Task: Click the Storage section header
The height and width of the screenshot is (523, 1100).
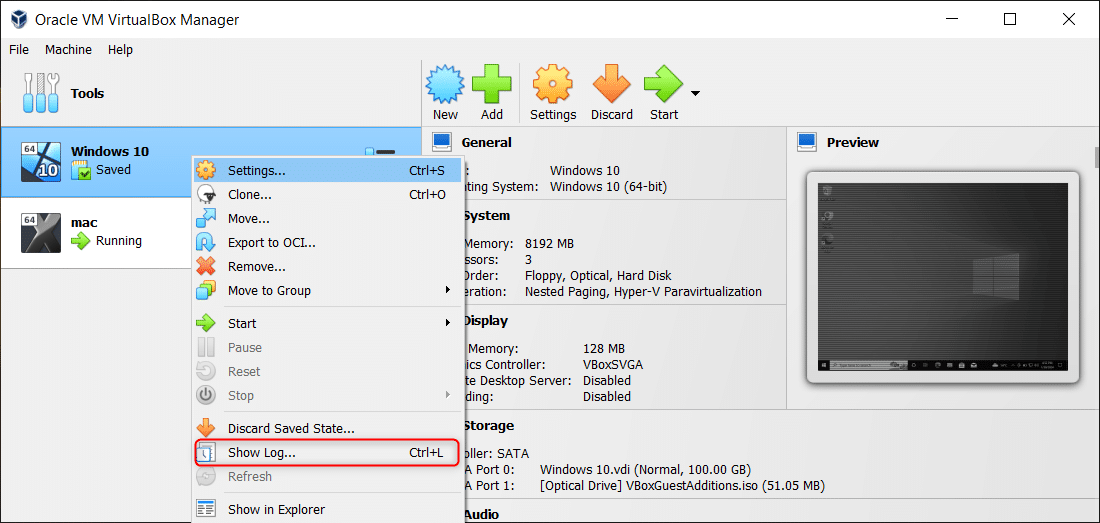Action: click(488, 426)
